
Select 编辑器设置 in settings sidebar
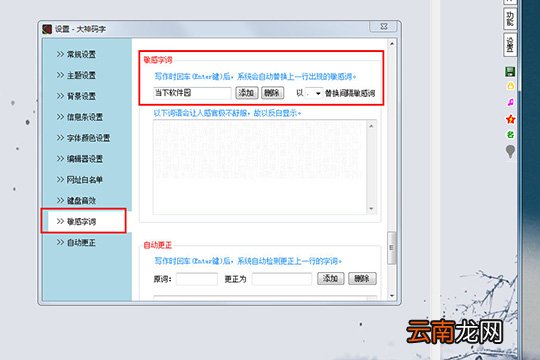click(x=80, y=159)
